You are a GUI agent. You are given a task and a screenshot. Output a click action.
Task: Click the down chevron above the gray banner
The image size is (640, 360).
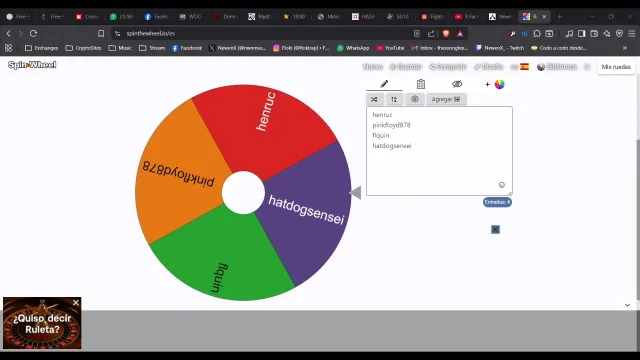tap(627, 305)
